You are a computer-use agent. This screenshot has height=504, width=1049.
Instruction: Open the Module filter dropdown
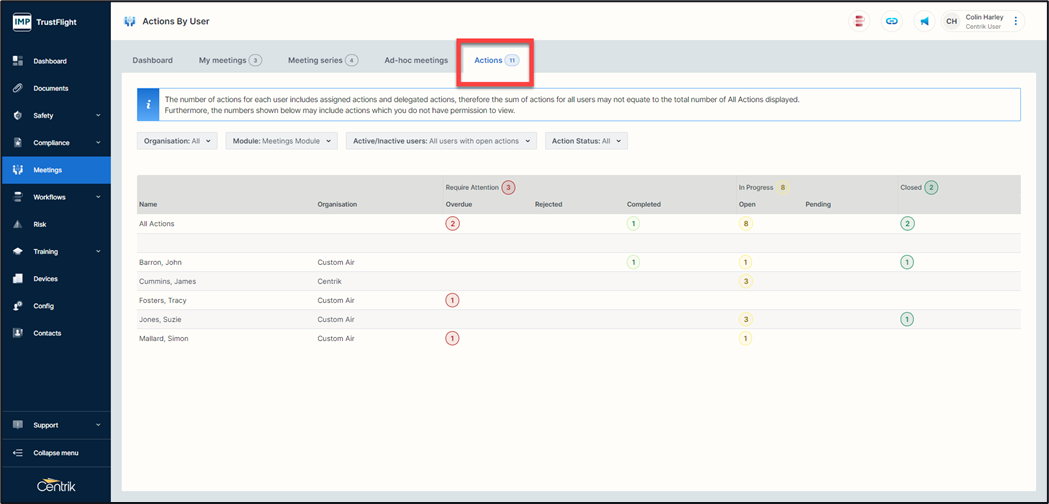pyautogui.click(x=281, y=141)
